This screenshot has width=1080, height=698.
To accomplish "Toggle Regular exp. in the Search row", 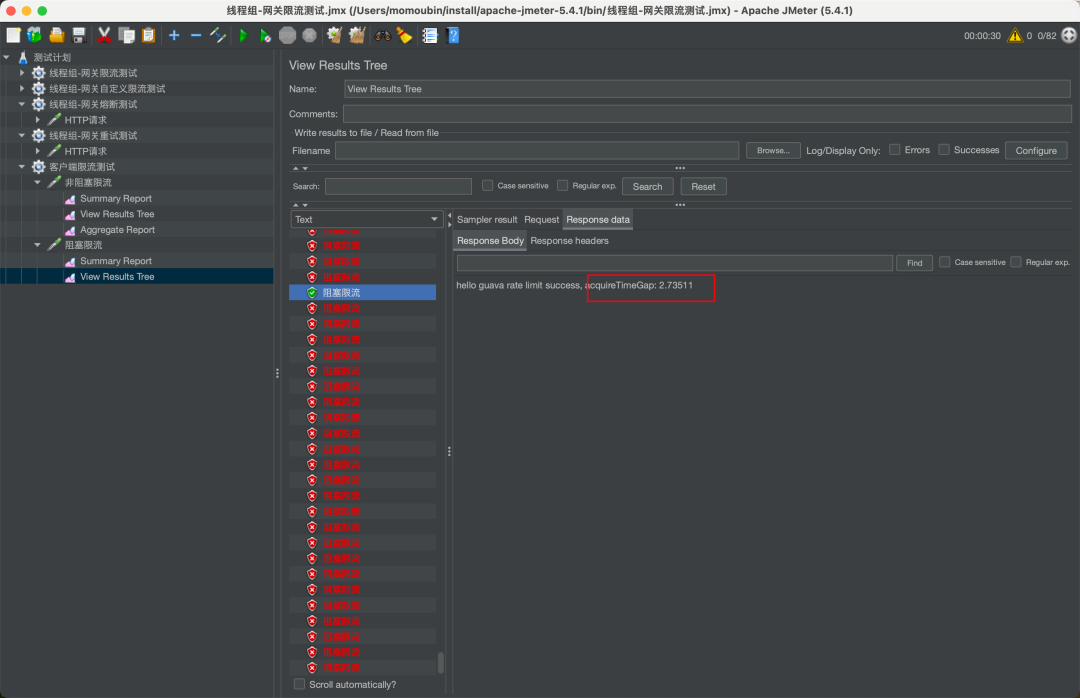I will point(563,185).
